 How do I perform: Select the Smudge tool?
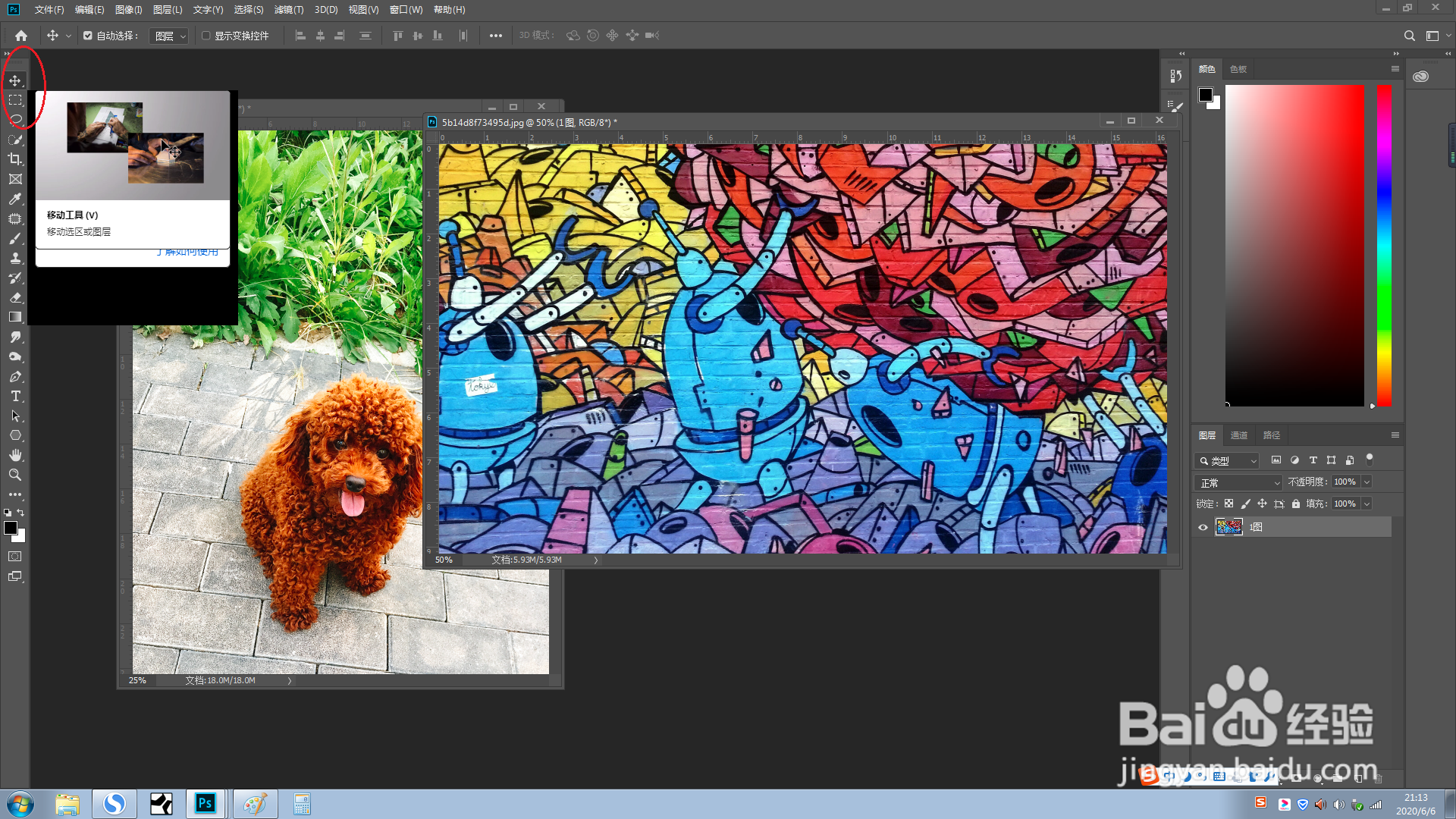[15, 337]
